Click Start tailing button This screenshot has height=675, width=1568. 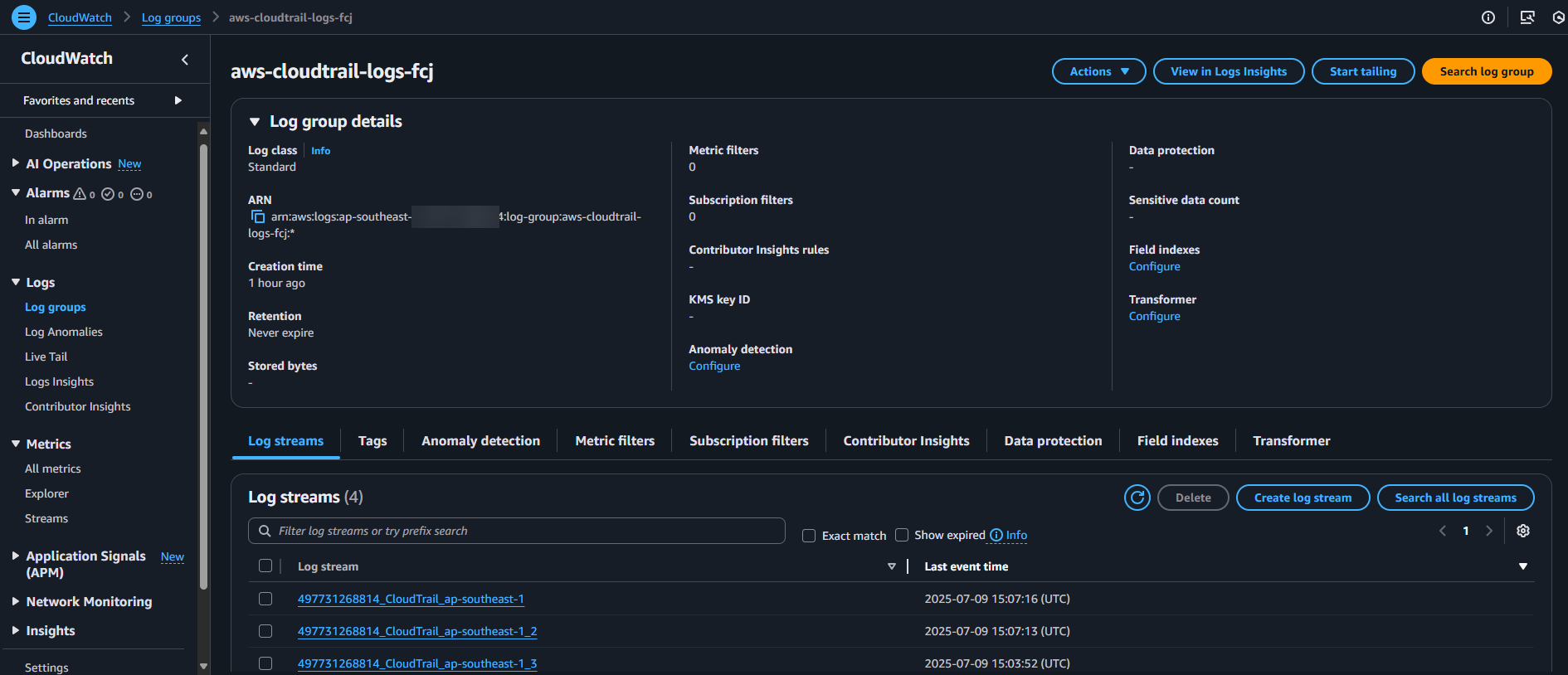[x=1363, y=71]
